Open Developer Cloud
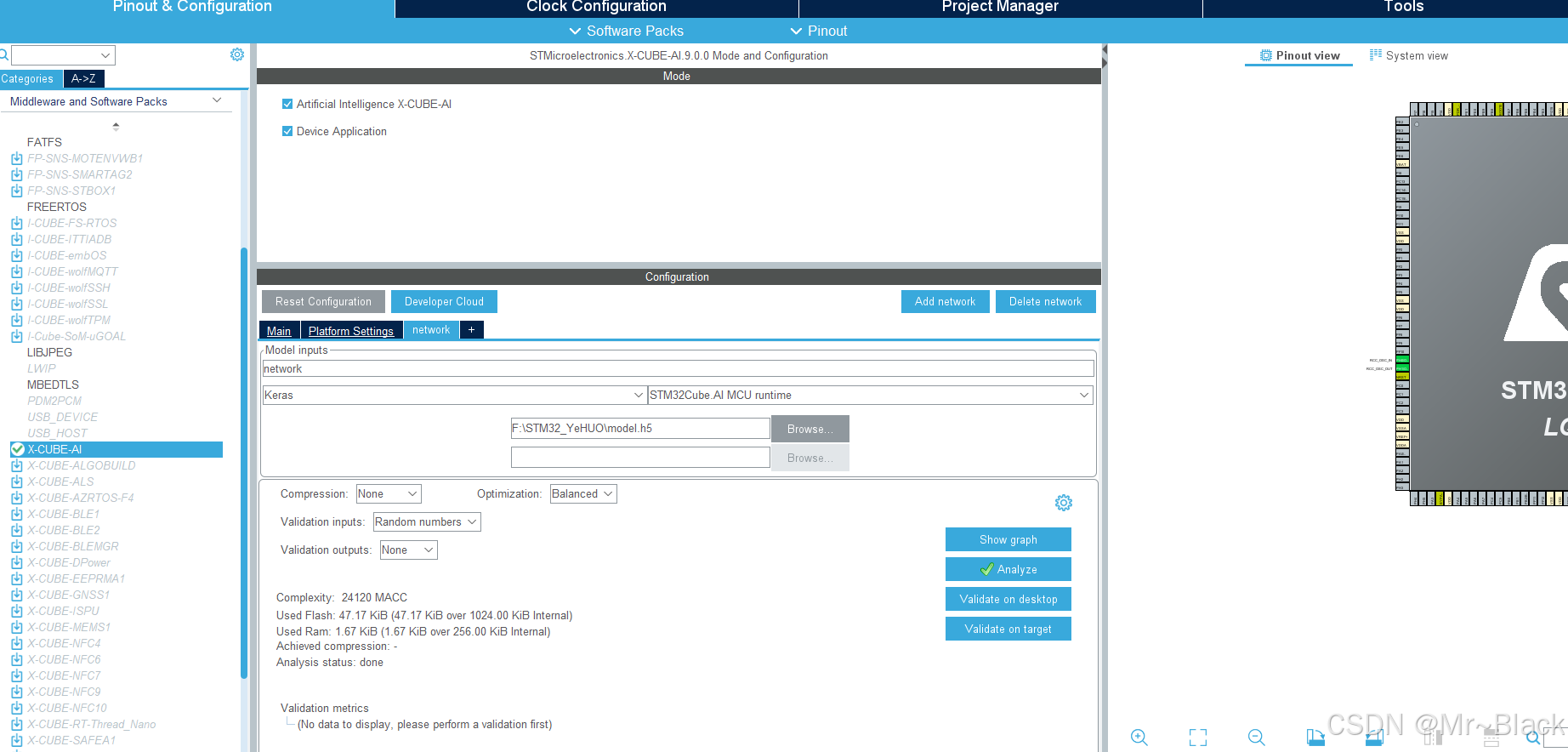Image resolution: width=1568 pixels, height=752 pixels. (444, 301)
